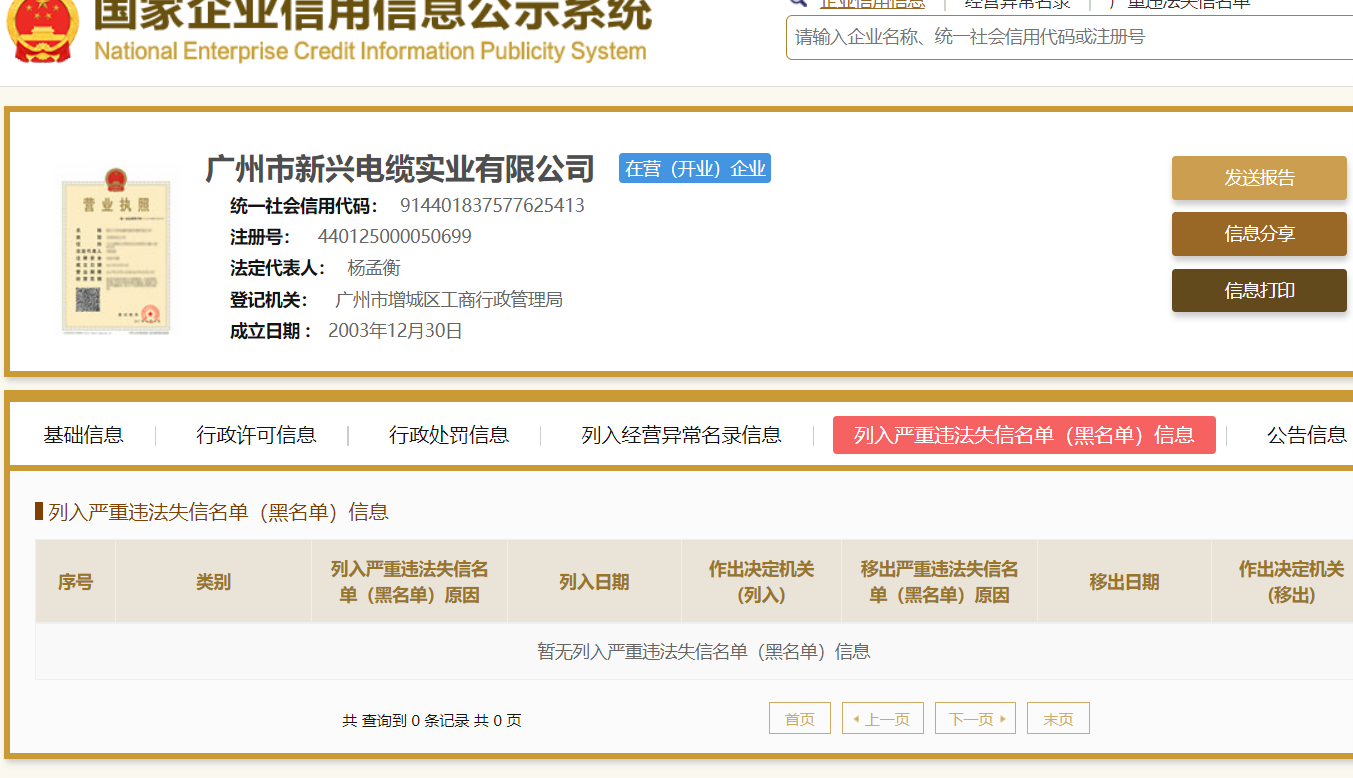
Task: Click the 暂无列入严重违法失信名单（黑名单）信息 empty message
Action: (704, 652)
